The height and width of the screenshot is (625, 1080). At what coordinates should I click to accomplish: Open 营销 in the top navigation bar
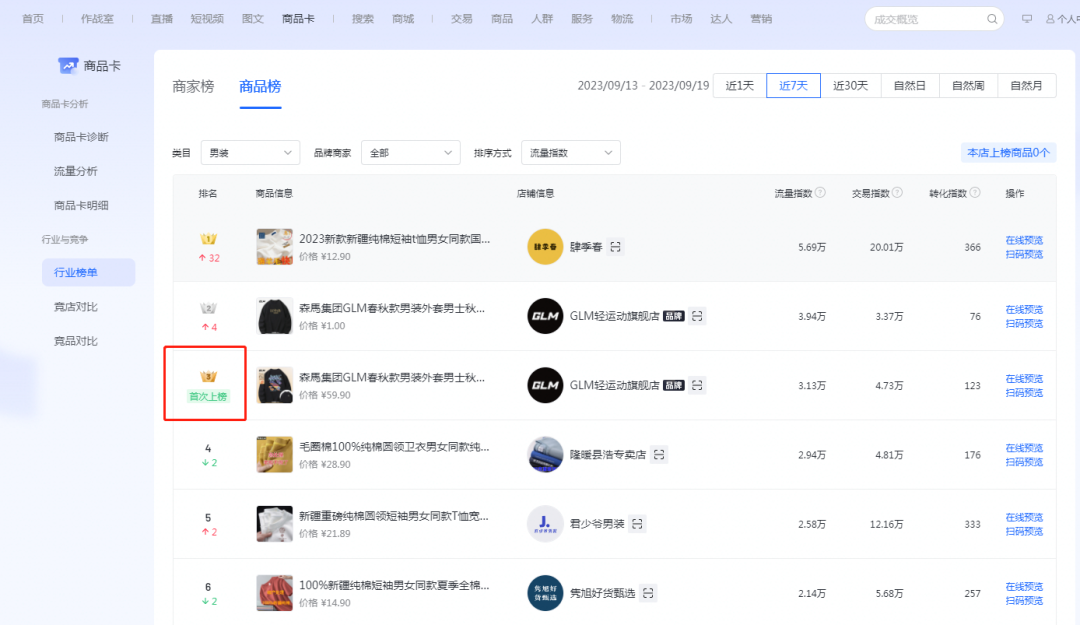(x=762, y=17)
